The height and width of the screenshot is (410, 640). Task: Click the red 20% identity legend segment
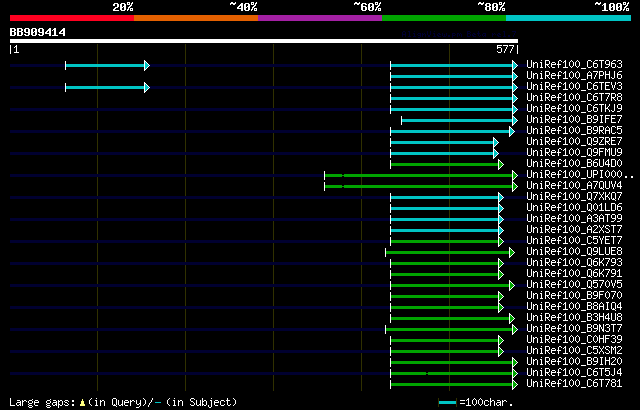72,18
